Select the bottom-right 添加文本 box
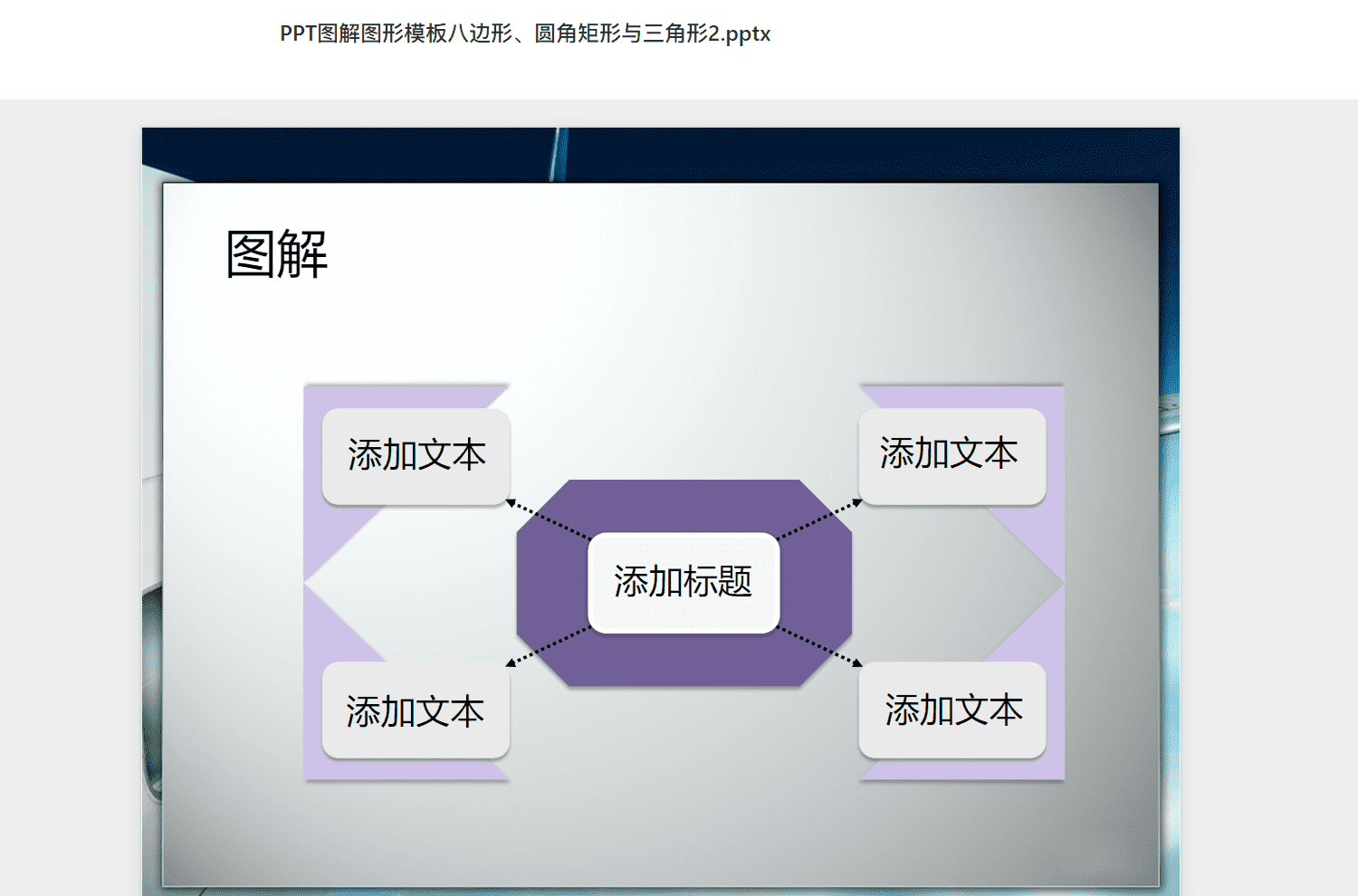Screen dimensions: 1358x896 click(x=952, y=710)
